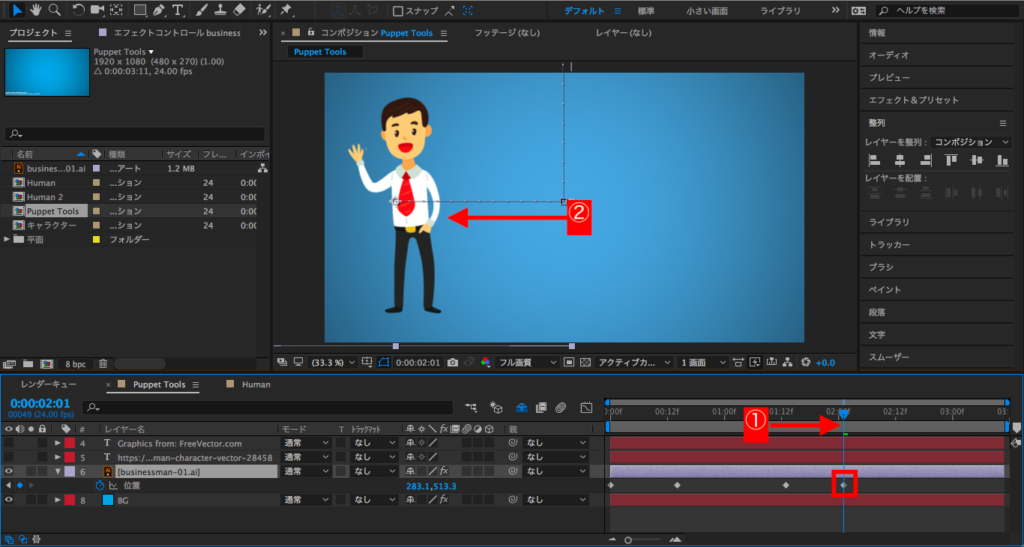This screenshot has height=547, width=1024.
Task: Choose the Pen tool in toolbar
Action: click(158, 10)
